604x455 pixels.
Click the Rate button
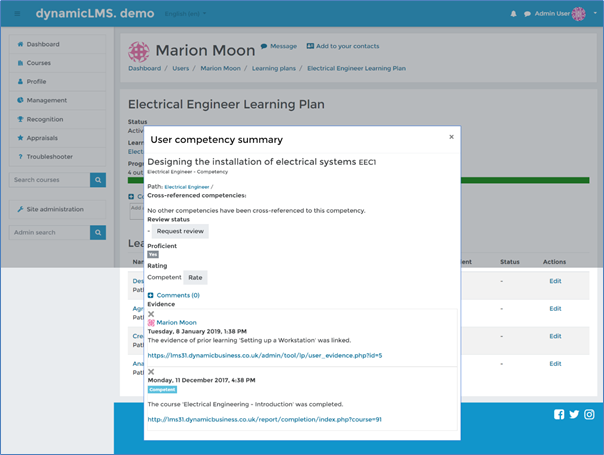[195, 277]
